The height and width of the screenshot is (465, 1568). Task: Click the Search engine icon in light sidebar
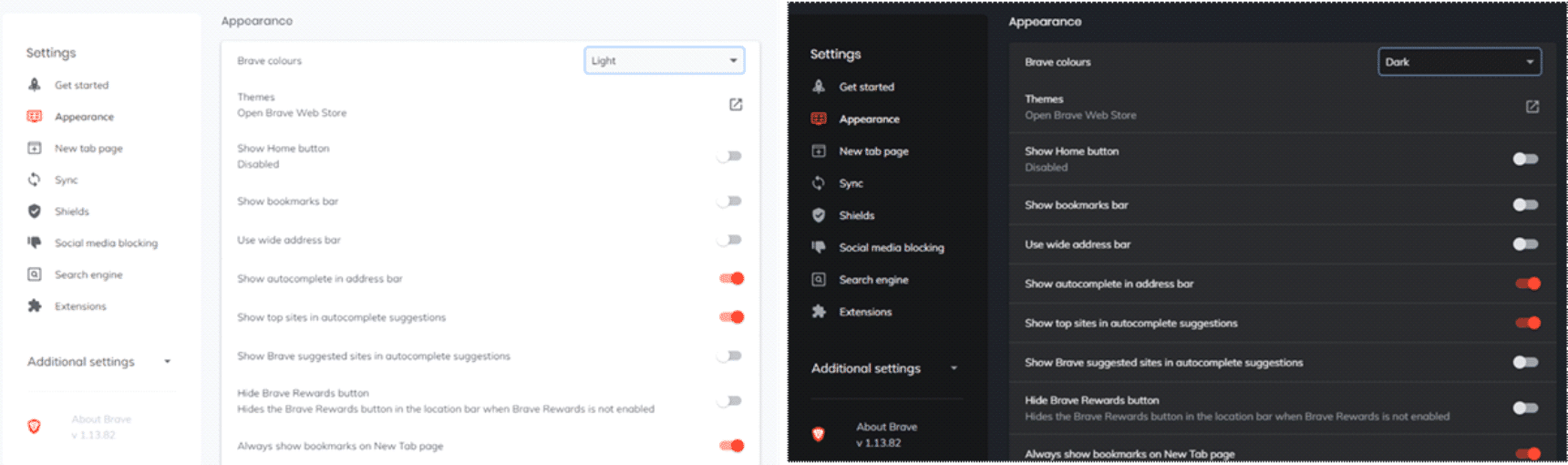(35, 274)
